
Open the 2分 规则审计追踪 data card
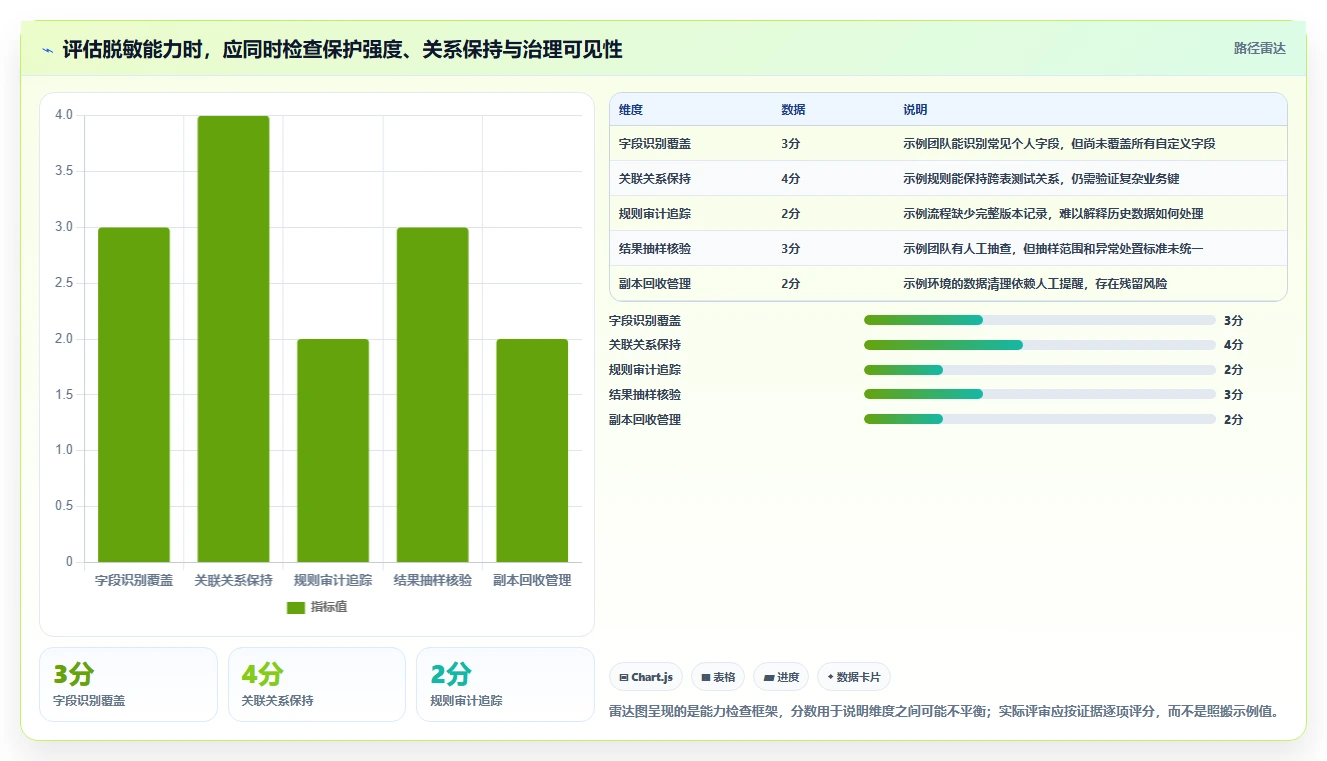[505, 684]
